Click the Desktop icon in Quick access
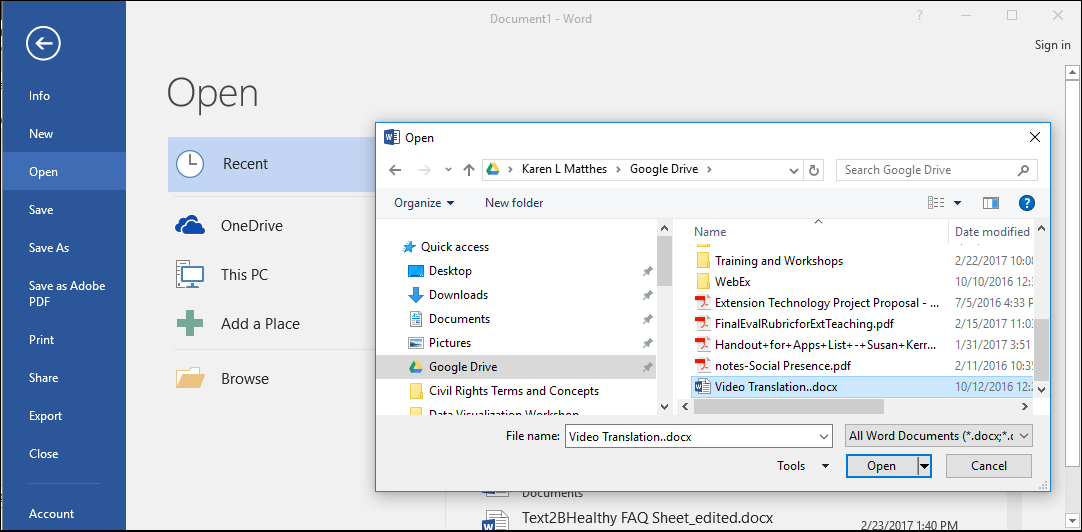The width and height of the screenshot is (1082, 532). (415, 271)
